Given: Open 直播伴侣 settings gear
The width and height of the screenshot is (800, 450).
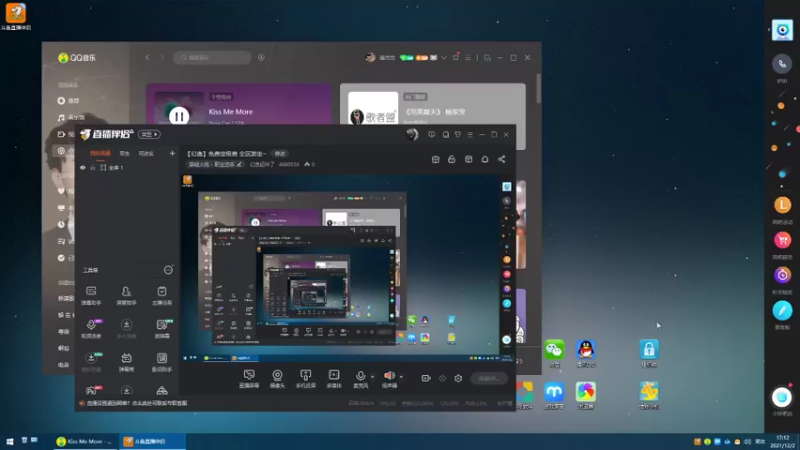Looking at the screenshot, I should pyautogui.click(x=458, y=379).
